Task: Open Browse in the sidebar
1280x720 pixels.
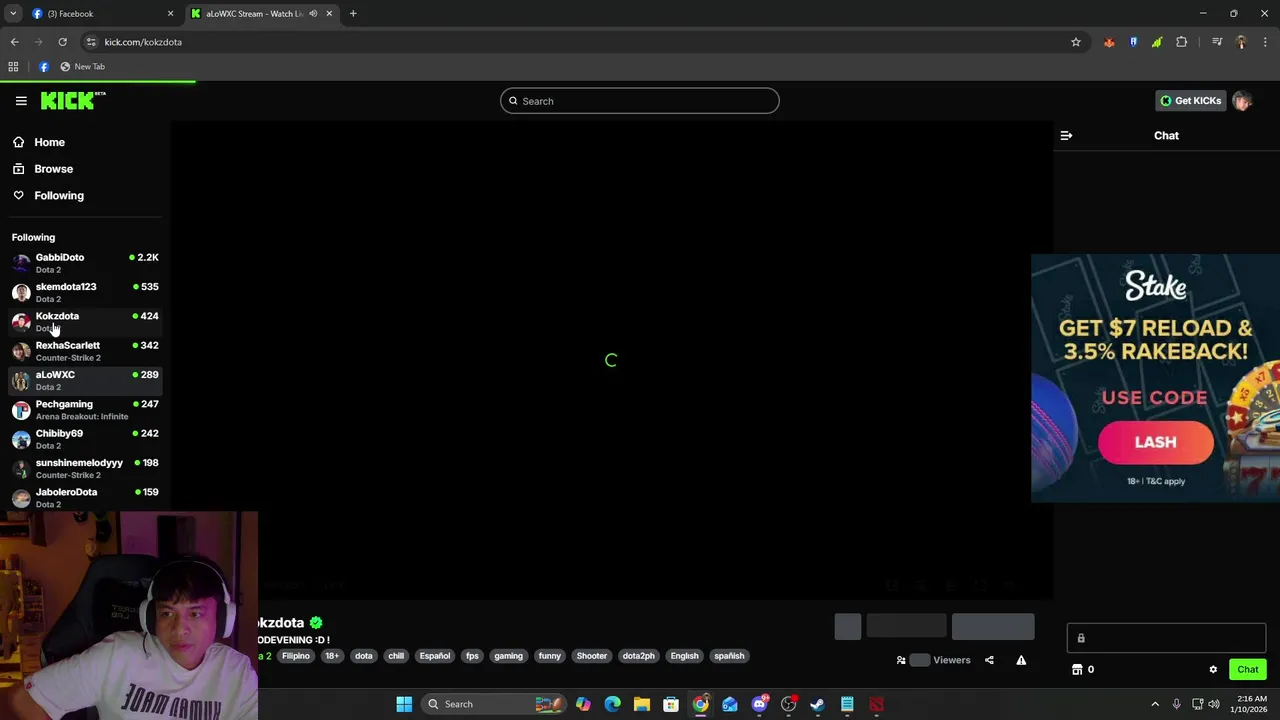Action: click(x=53, y=169)
